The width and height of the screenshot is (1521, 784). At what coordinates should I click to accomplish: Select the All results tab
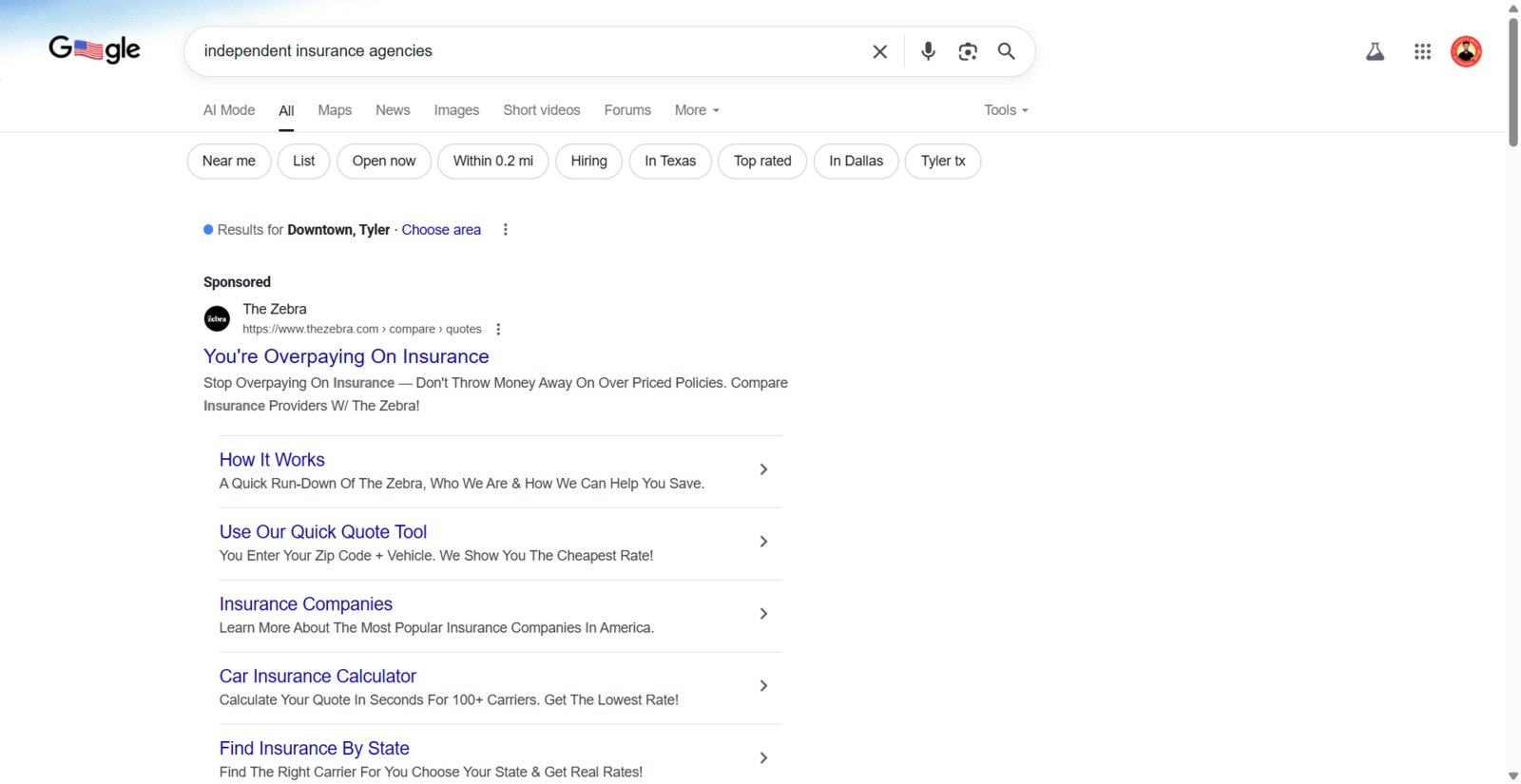tap(286, 111)
